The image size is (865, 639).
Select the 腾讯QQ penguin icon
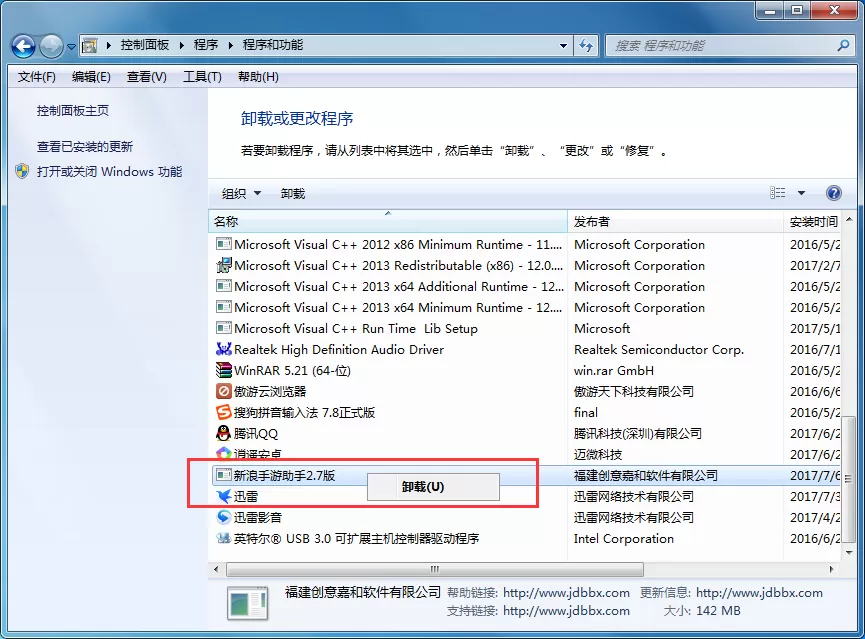tap(223, 433)
